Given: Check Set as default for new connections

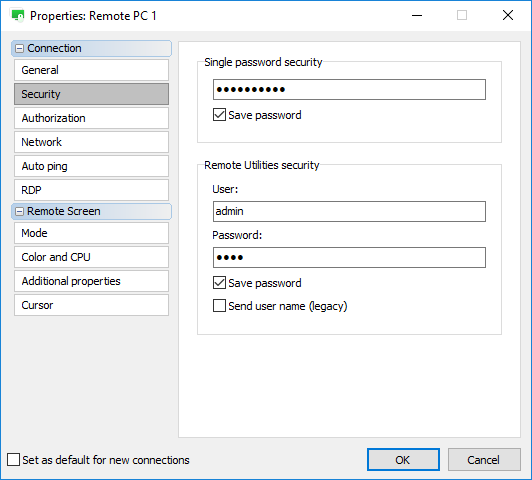Looking at the screenshot, I should pyautogui.click(x=14, y=460).
